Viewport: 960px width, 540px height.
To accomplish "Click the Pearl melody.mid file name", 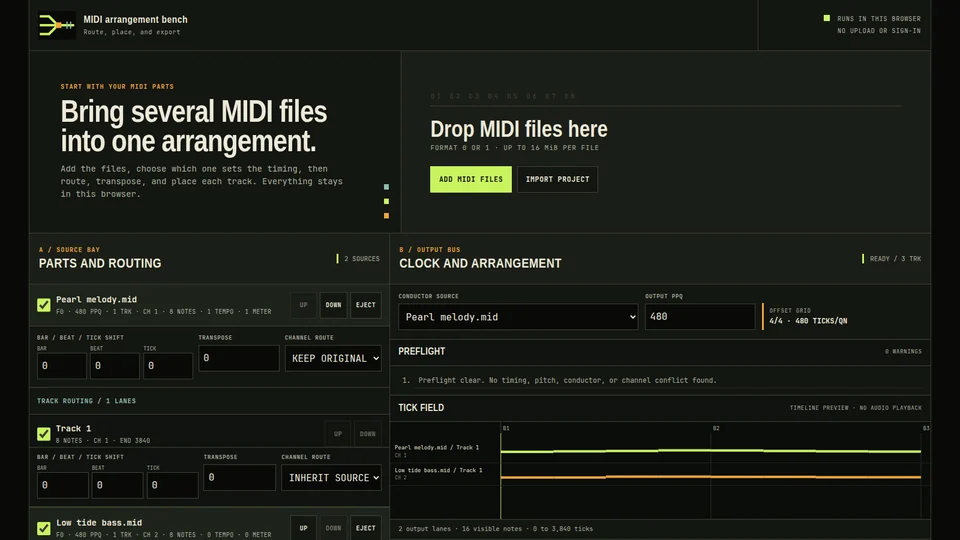I will [x=96, y=299].
